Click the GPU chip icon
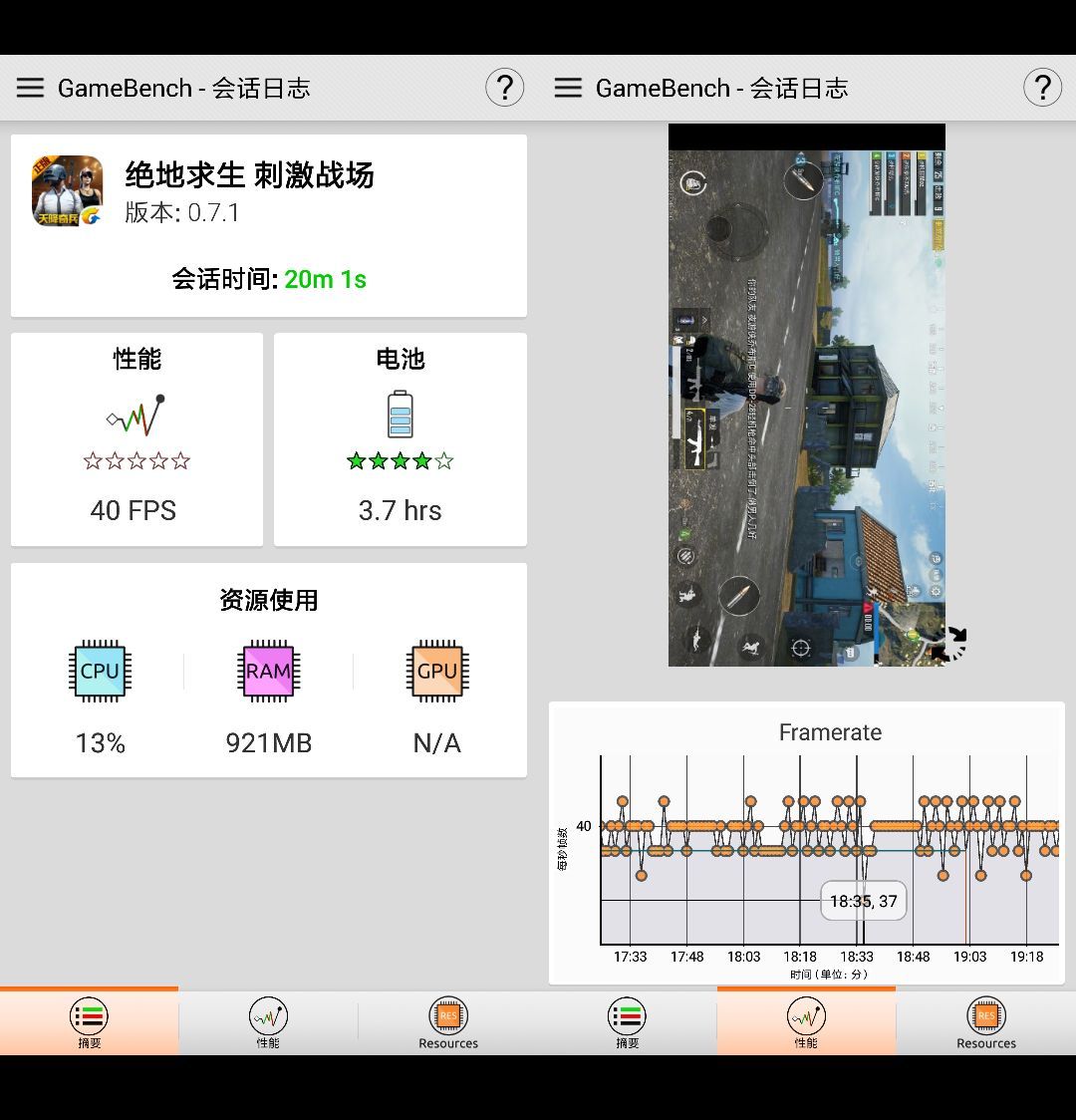The width and height of the screenshot is (1076, 1120). pos(436,671)
